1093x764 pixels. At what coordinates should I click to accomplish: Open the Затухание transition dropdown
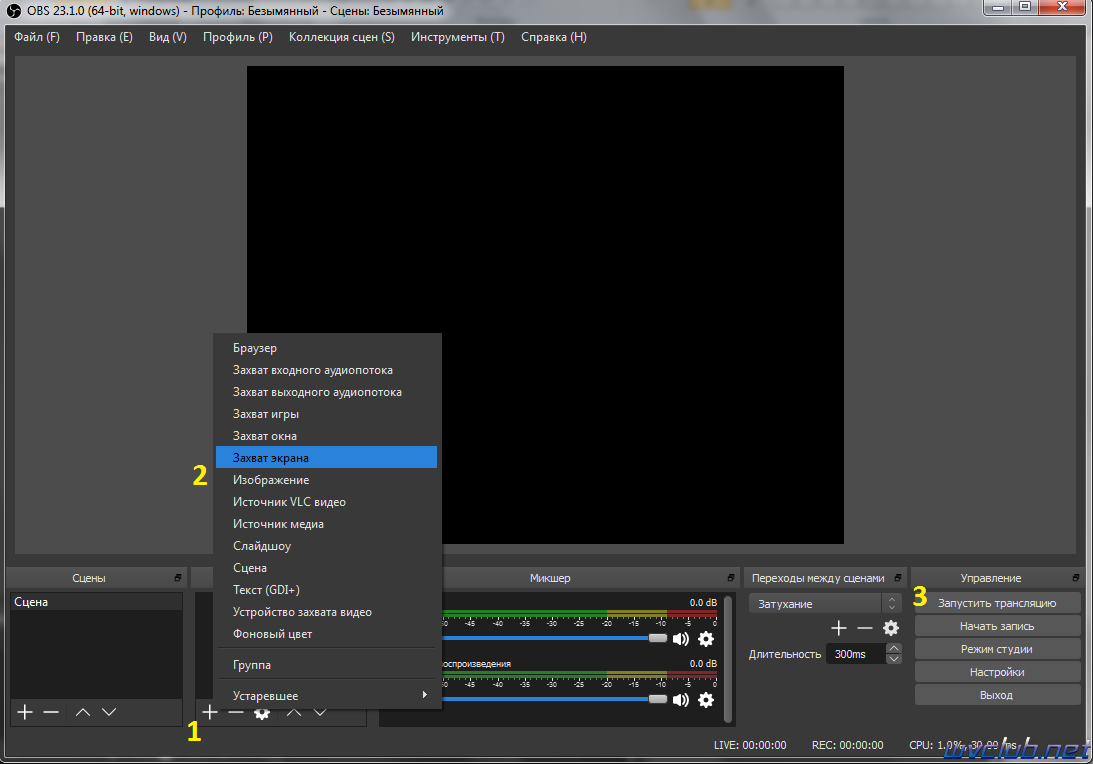click(825, 604)
